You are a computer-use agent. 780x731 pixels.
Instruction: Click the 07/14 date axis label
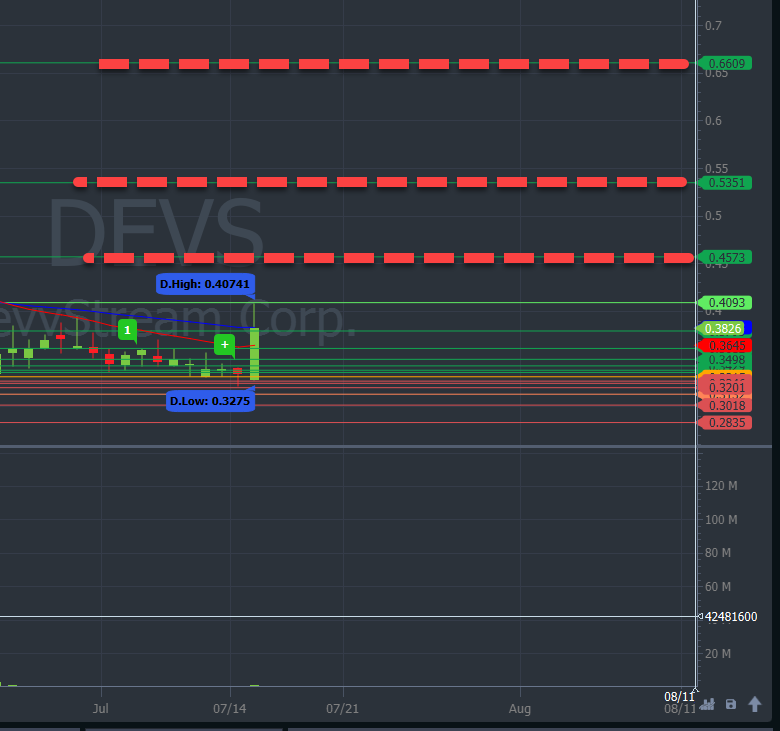pos(229,709)
